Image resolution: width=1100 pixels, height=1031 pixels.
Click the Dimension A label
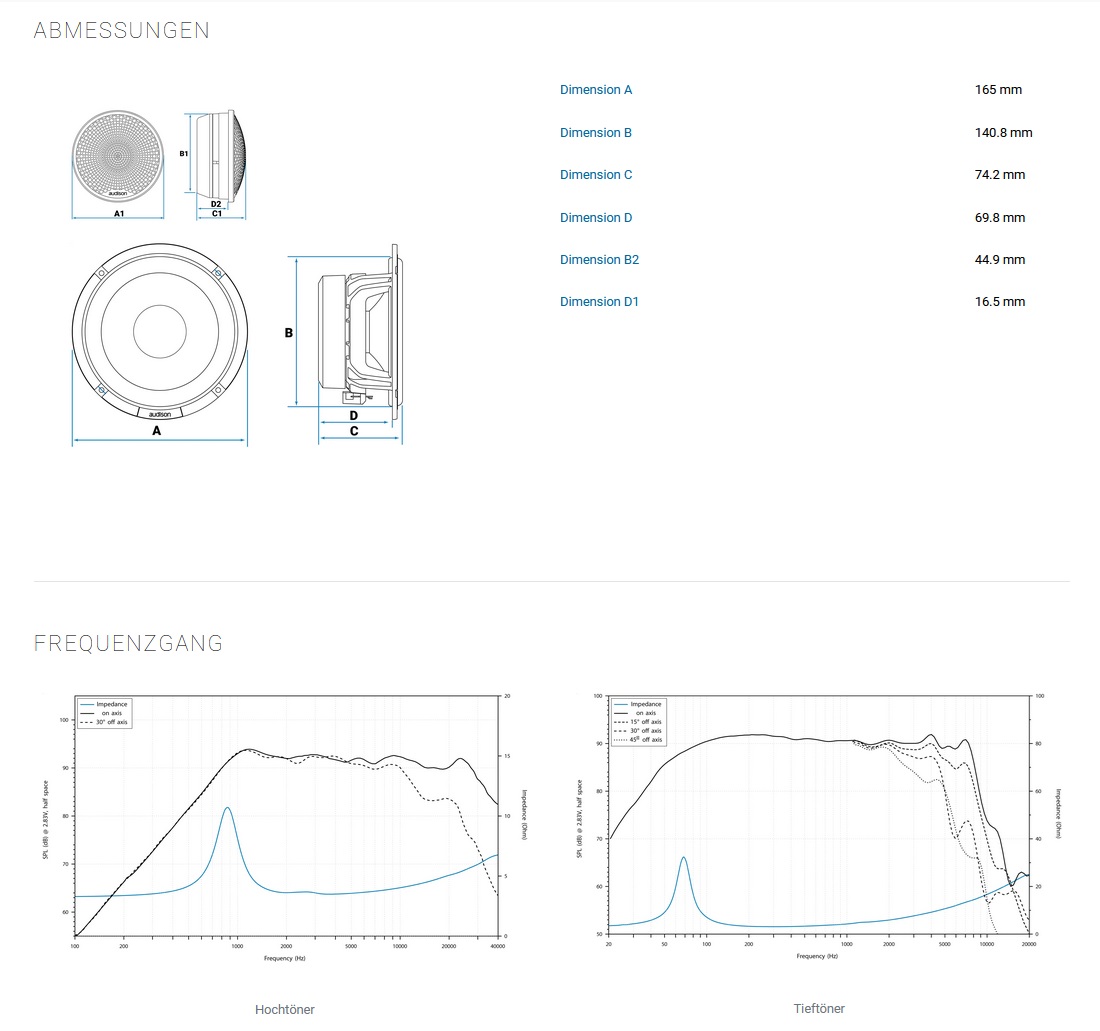[596, 90]
